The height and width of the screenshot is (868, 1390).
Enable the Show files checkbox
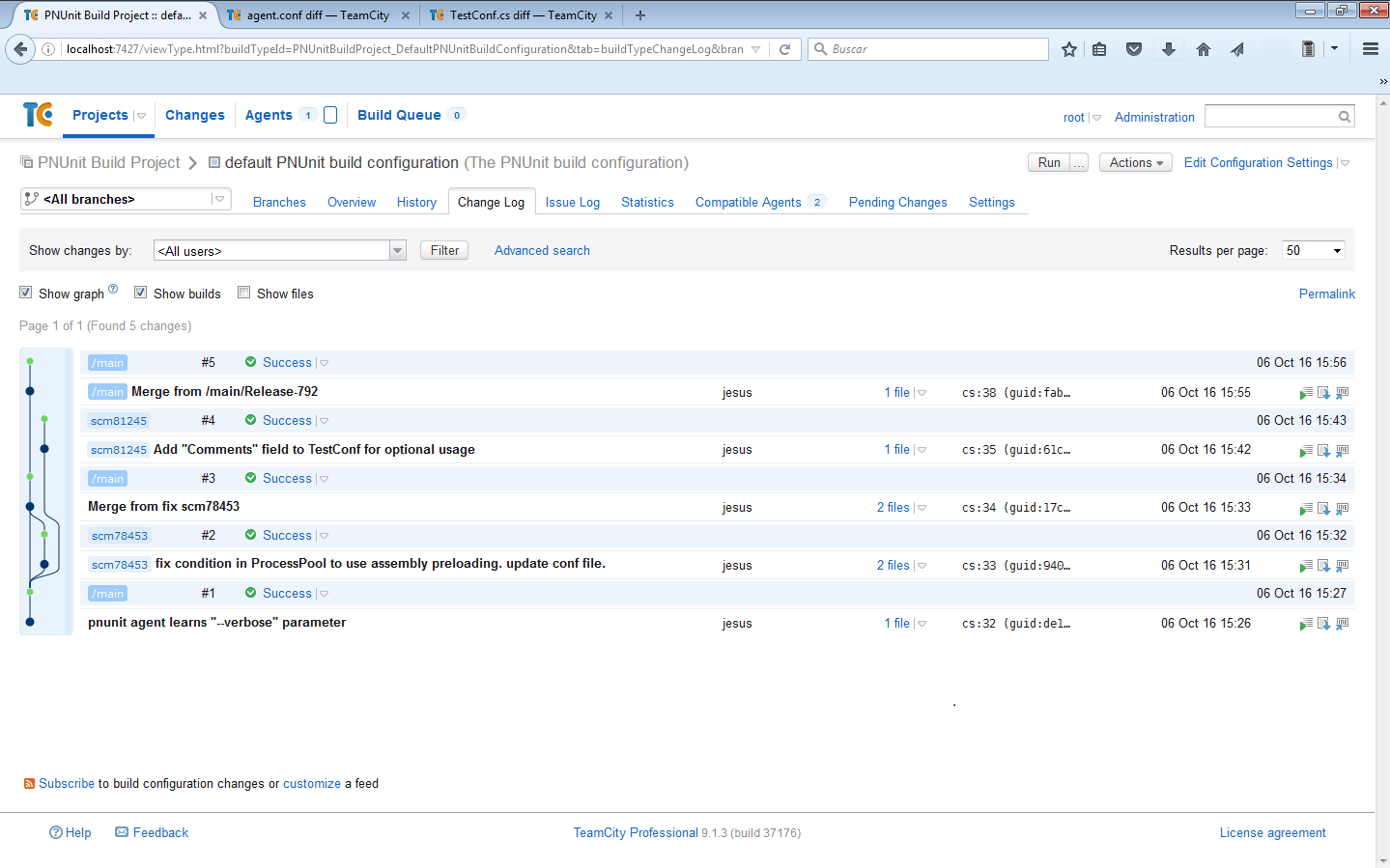244,293
